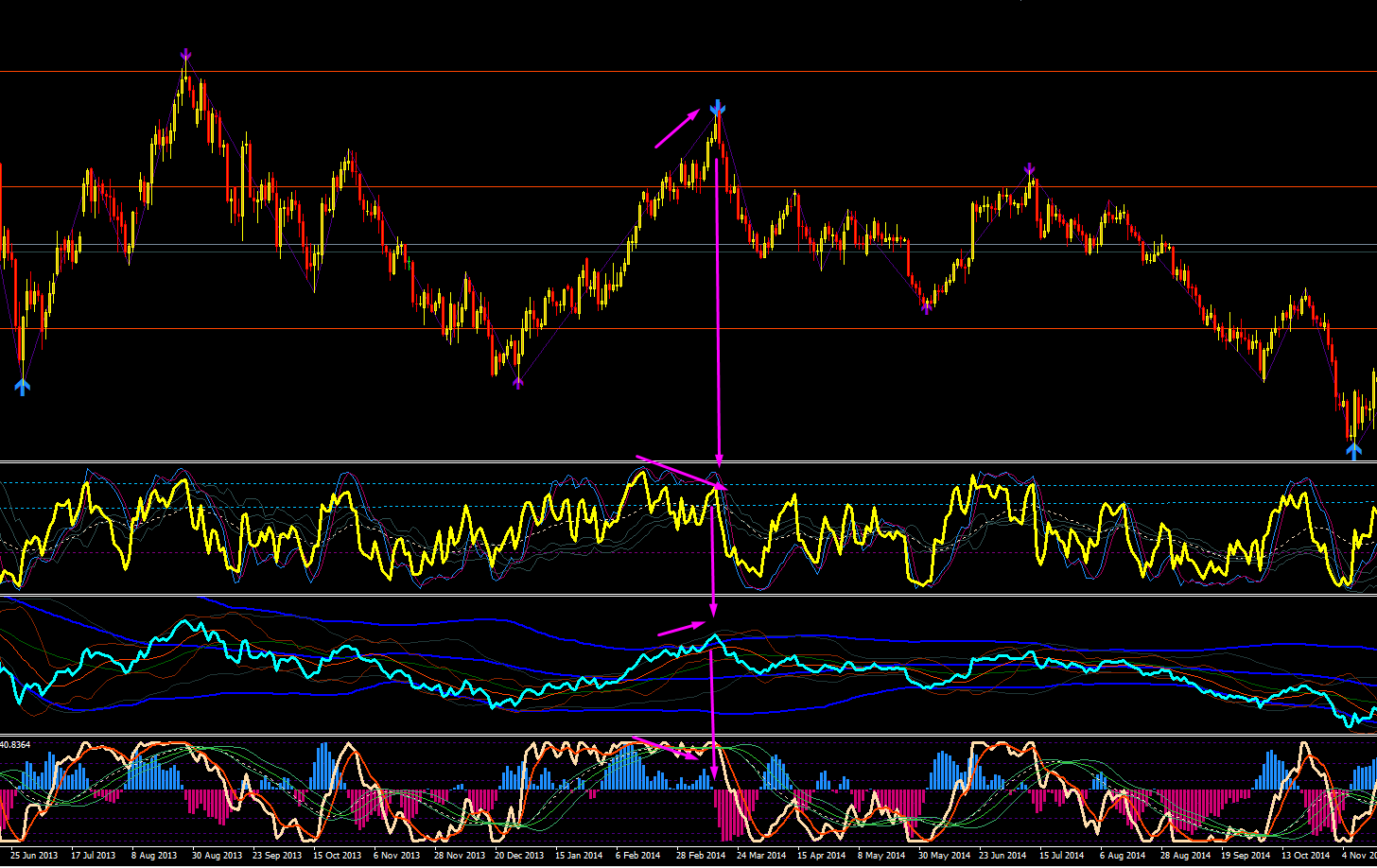
Task: Click the 13 Oct 2014 date label
Action: point(1305,856)
